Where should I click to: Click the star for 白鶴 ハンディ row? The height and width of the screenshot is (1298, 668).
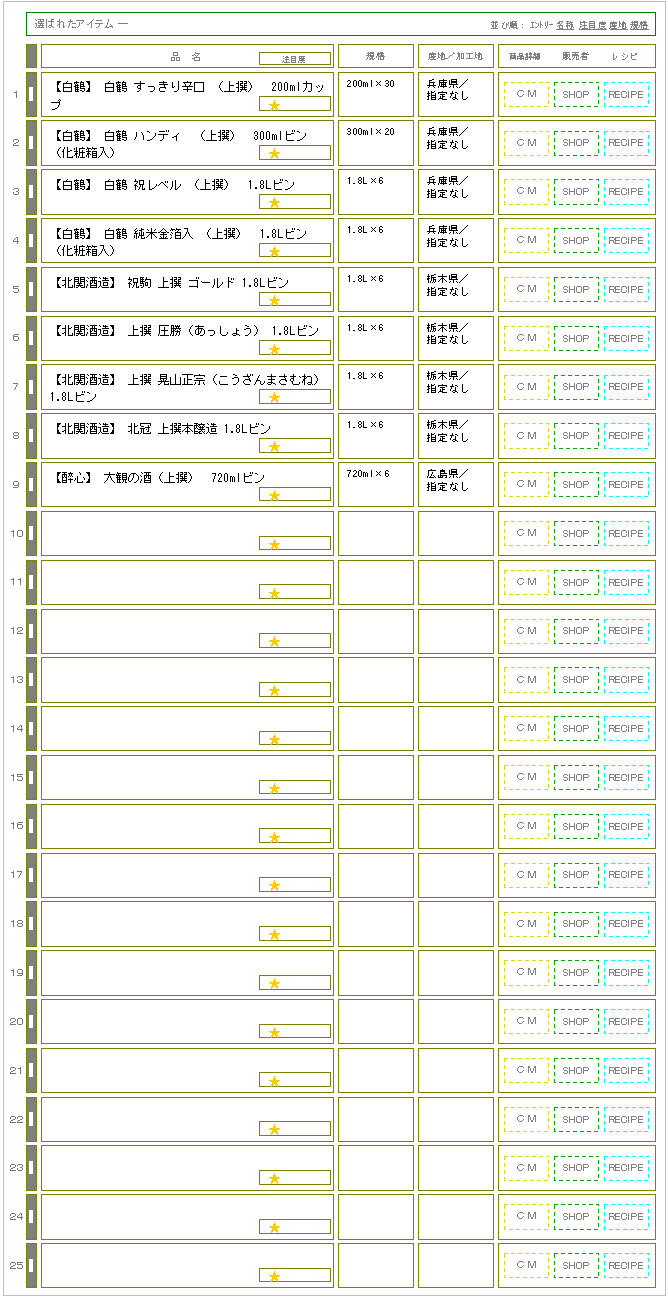(274, 154)
